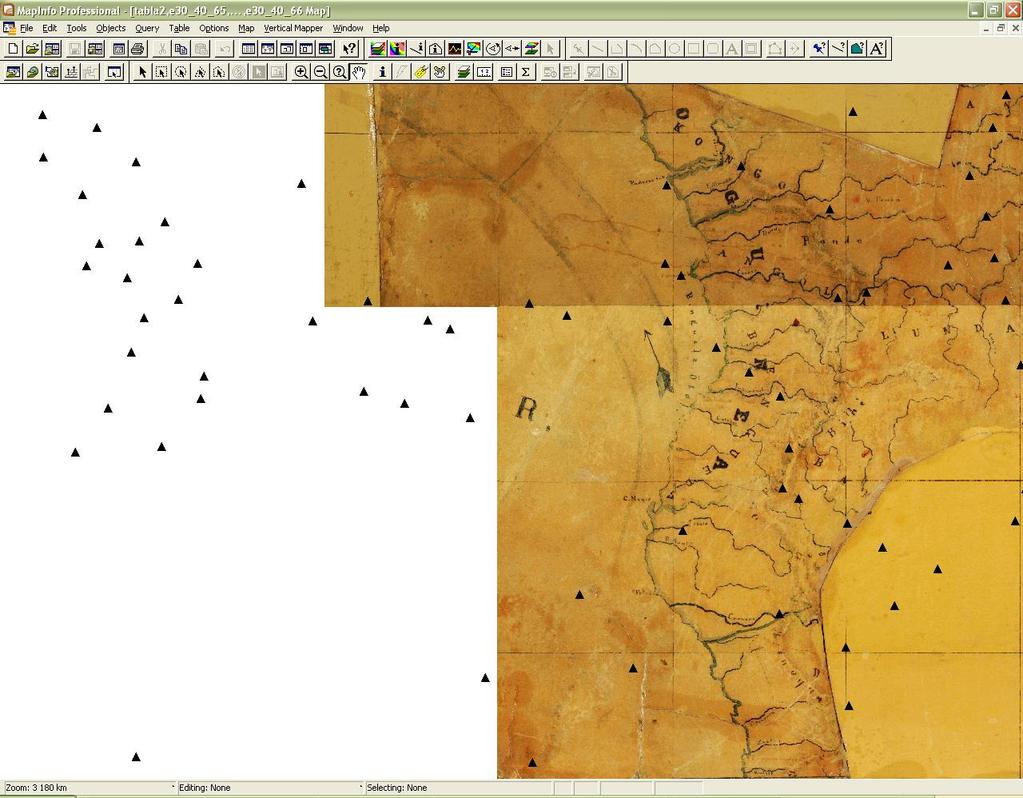Viewport: 1023px width, 798px height.
Task: Click the cross-section graph icon
Action: click(455, 49)
